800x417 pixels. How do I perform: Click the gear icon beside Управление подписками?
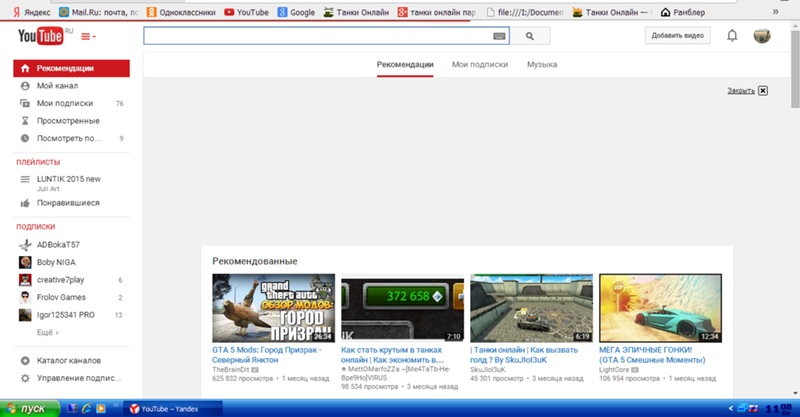(25, 378)
